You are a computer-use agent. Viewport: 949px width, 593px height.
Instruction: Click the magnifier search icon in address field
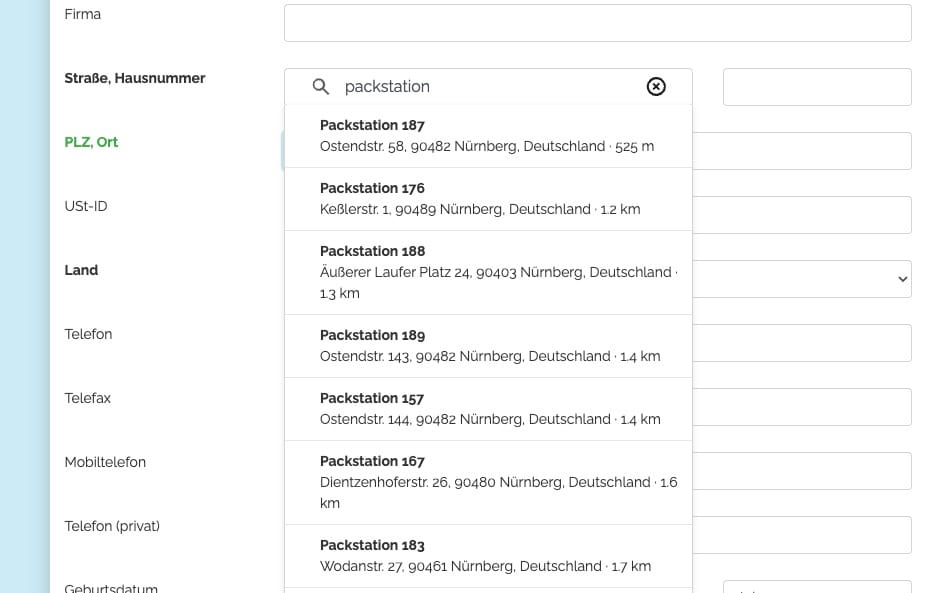(x=321, y=87)
